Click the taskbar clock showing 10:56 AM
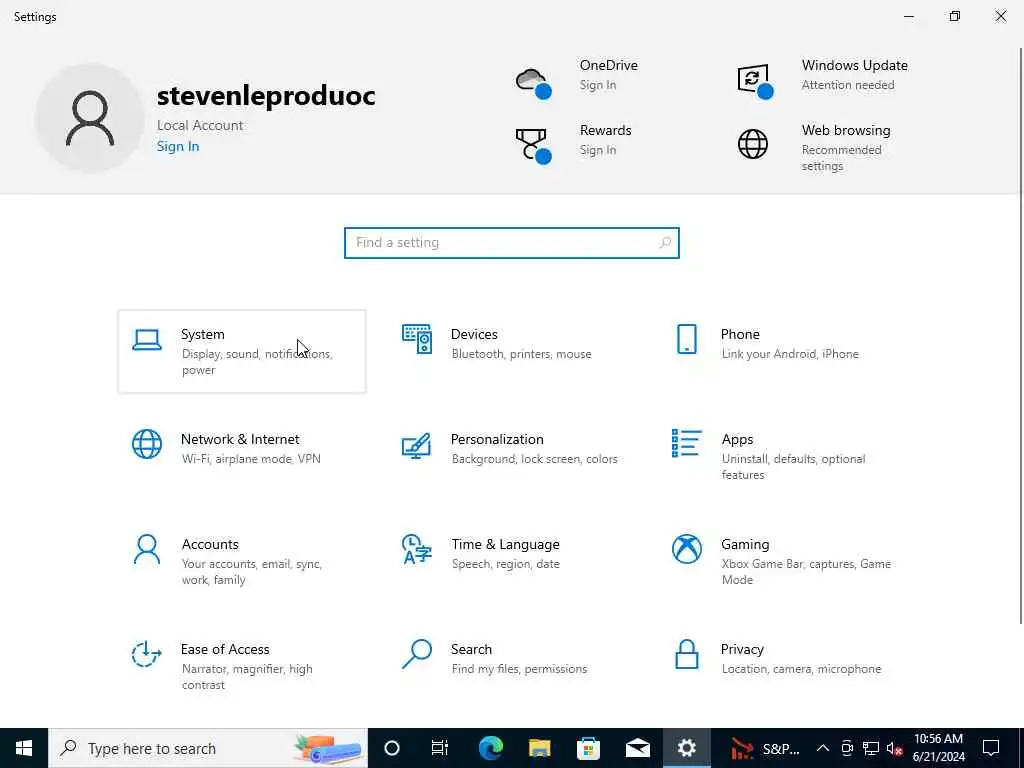 [x=938, y=748]
